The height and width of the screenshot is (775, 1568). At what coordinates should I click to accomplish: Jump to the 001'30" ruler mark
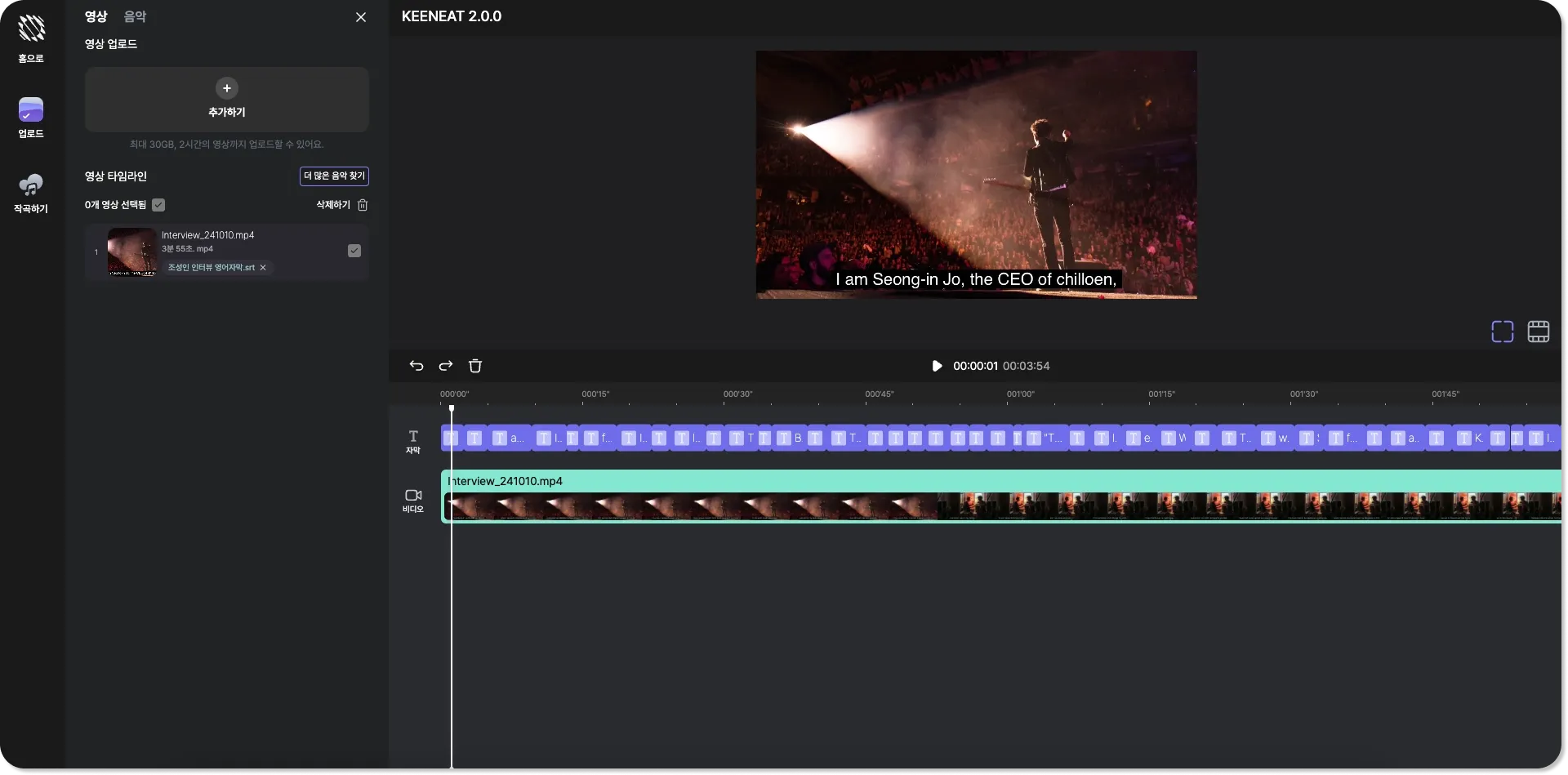(1304, 394)
